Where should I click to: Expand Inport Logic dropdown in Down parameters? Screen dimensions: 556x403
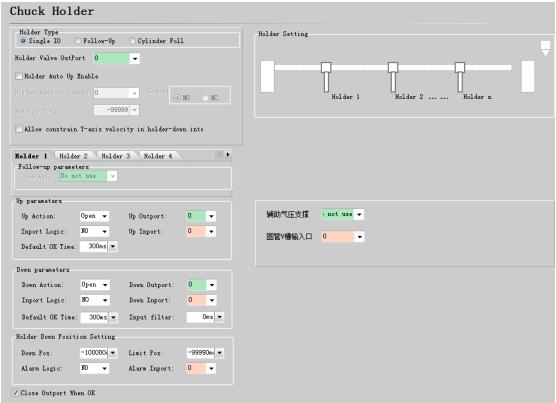coord(105,300)
